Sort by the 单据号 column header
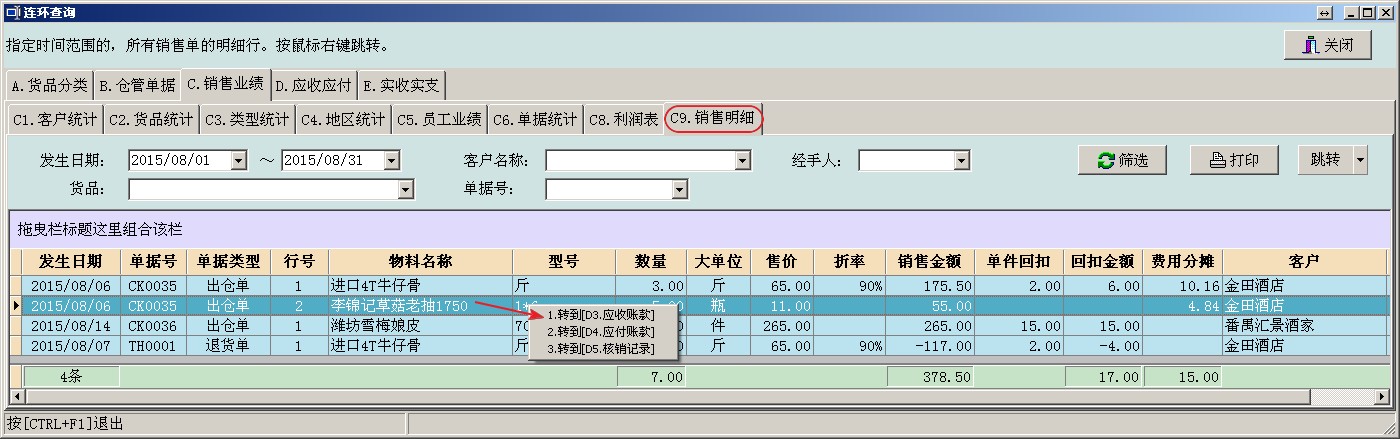This screenshot has height=439, width=1400. coord(153,262)
